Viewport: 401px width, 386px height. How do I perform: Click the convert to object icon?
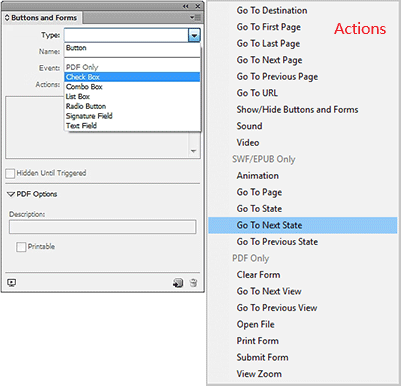pyautogui.click(x=178, y=283)
